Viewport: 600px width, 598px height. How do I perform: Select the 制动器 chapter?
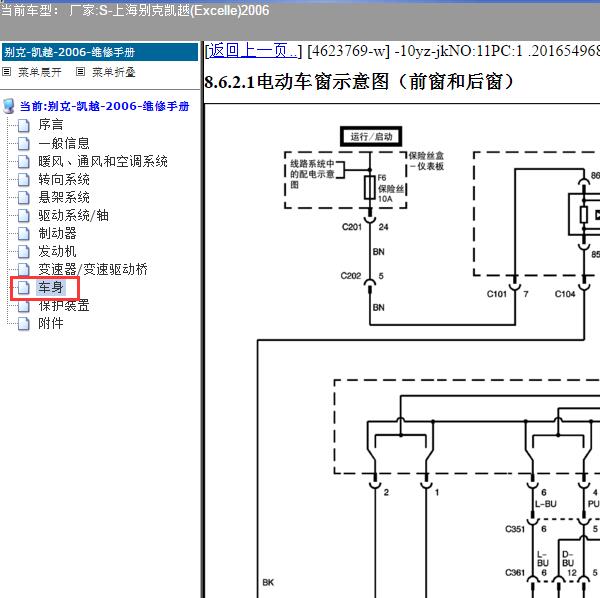click(x=57, y=233)
